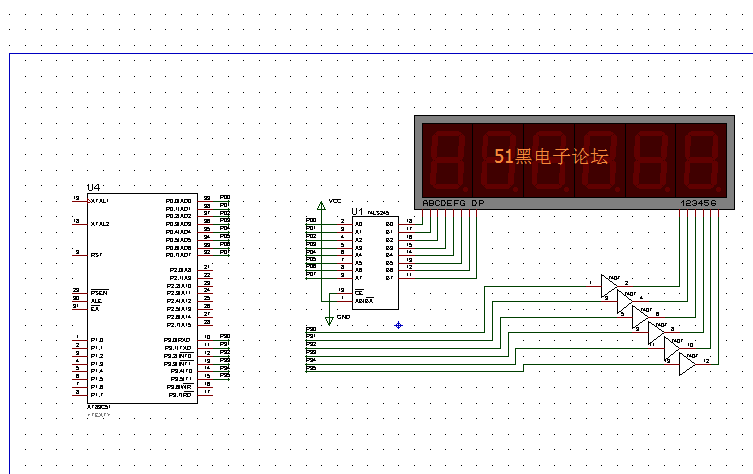
Task: Click the P3.6/WR pin 16 on U4
Action: click(205, 387)
